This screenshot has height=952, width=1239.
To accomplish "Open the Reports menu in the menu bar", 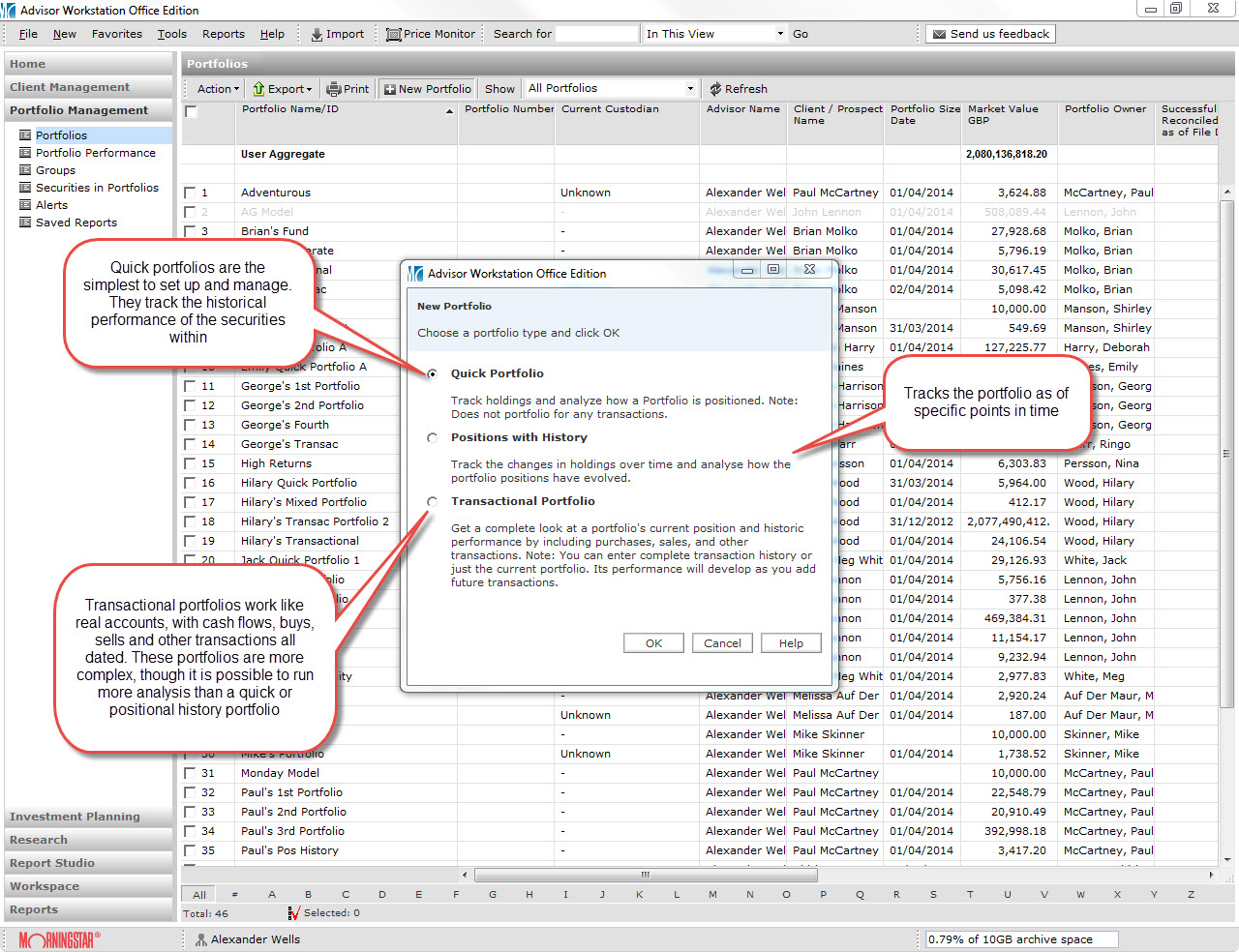I will [223, 34].
